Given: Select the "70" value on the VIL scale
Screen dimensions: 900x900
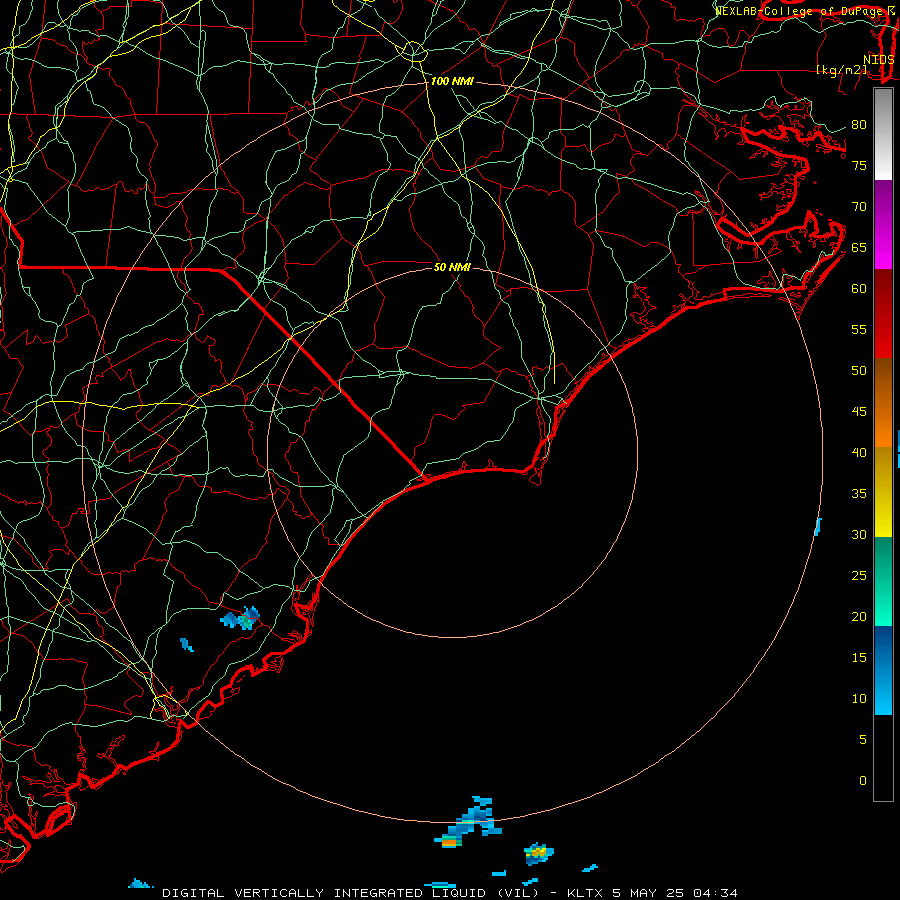Looking at the screenshot, I should pyautogui.click(x=859, y=207).
